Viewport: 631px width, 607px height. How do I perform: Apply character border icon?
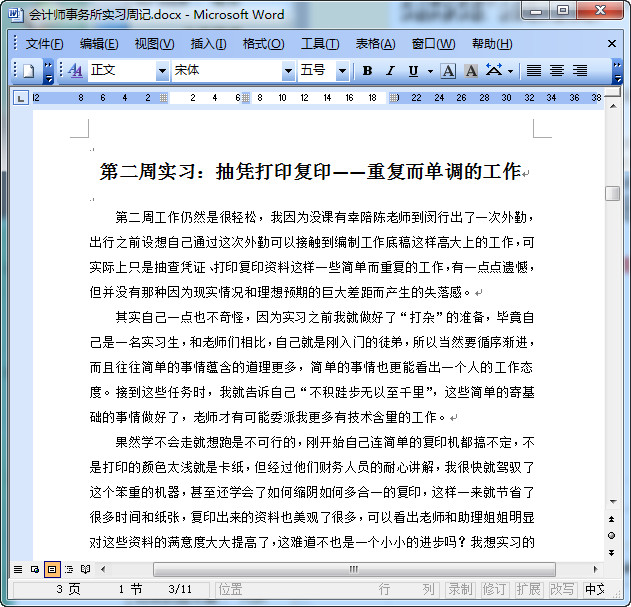(448, 71)
